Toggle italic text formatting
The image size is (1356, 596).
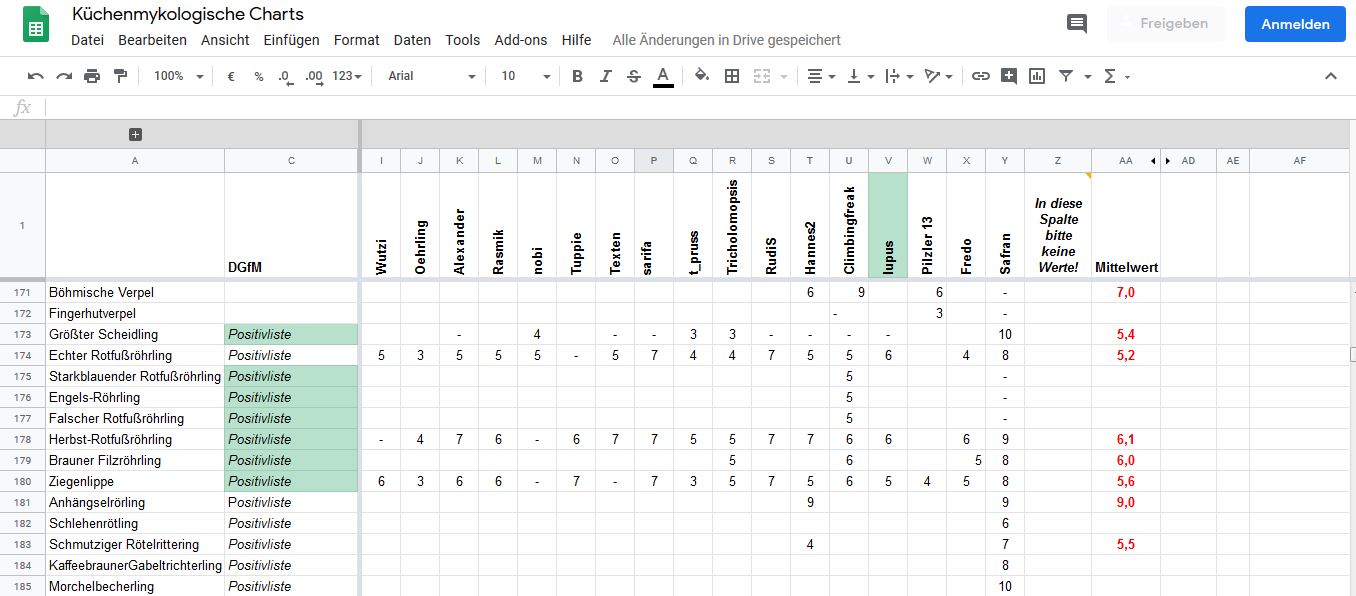[605, 76]
